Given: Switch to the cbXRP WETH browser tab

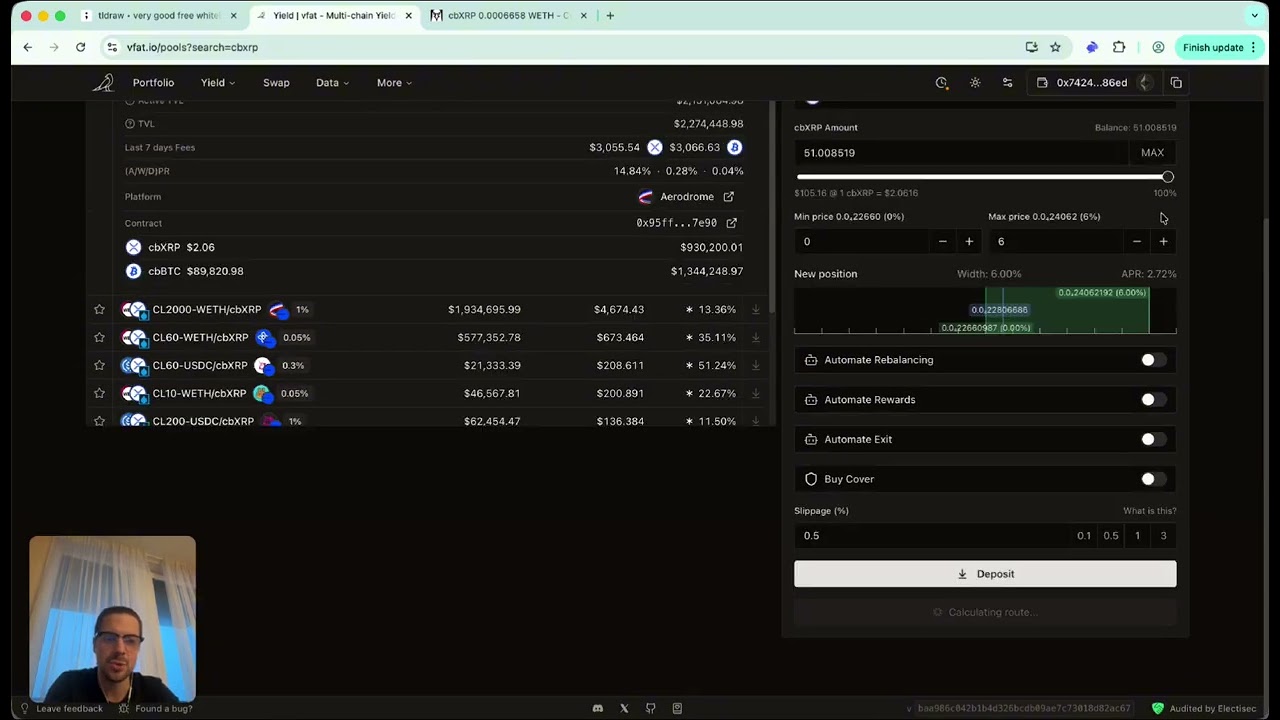Looking at the screenshot, I should (508, 16).
